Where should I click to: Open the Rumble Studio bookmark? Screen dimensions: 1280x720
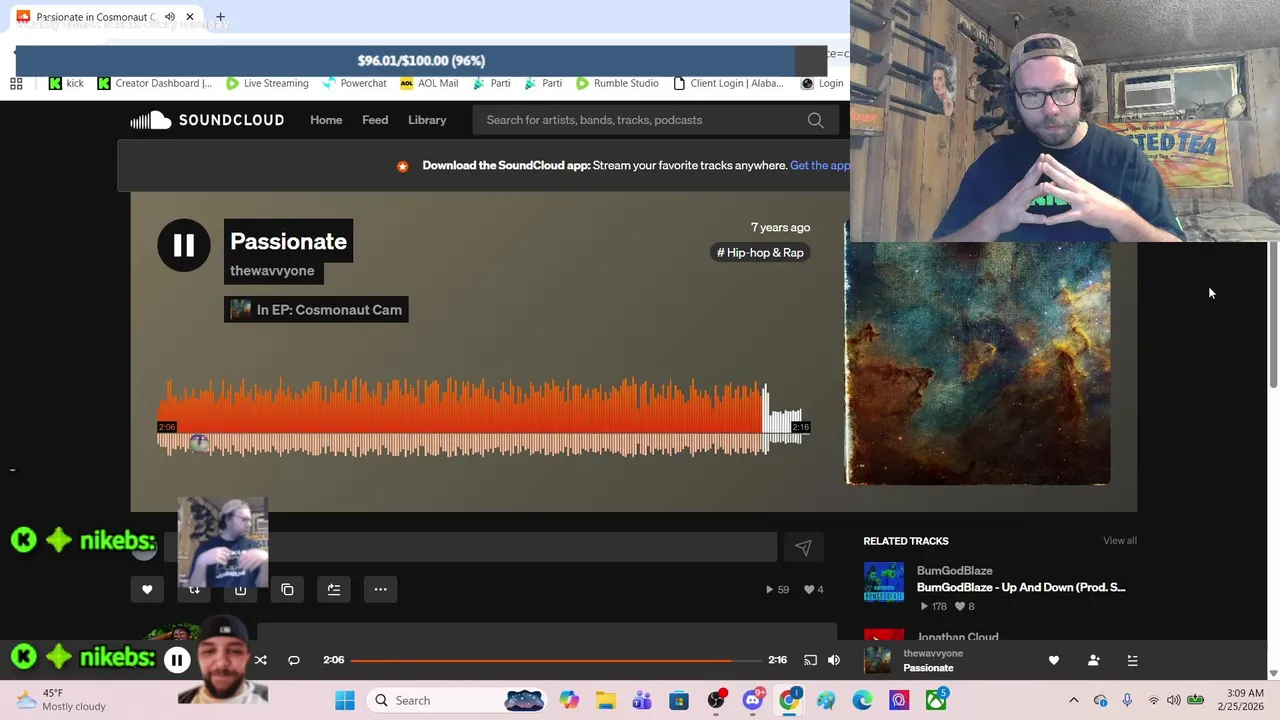[617, 83]
